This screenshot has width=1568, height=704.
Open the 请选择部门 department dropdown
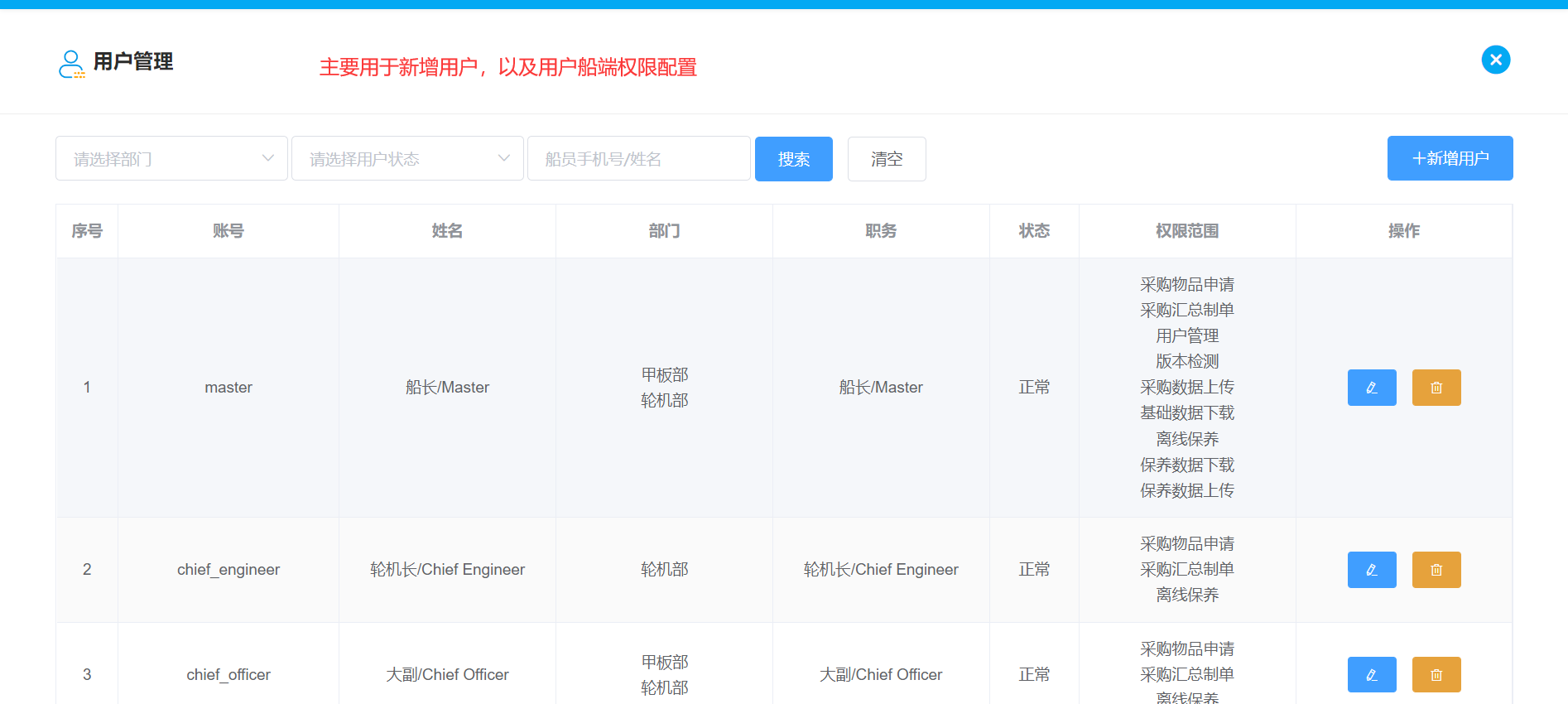[171, 158]
